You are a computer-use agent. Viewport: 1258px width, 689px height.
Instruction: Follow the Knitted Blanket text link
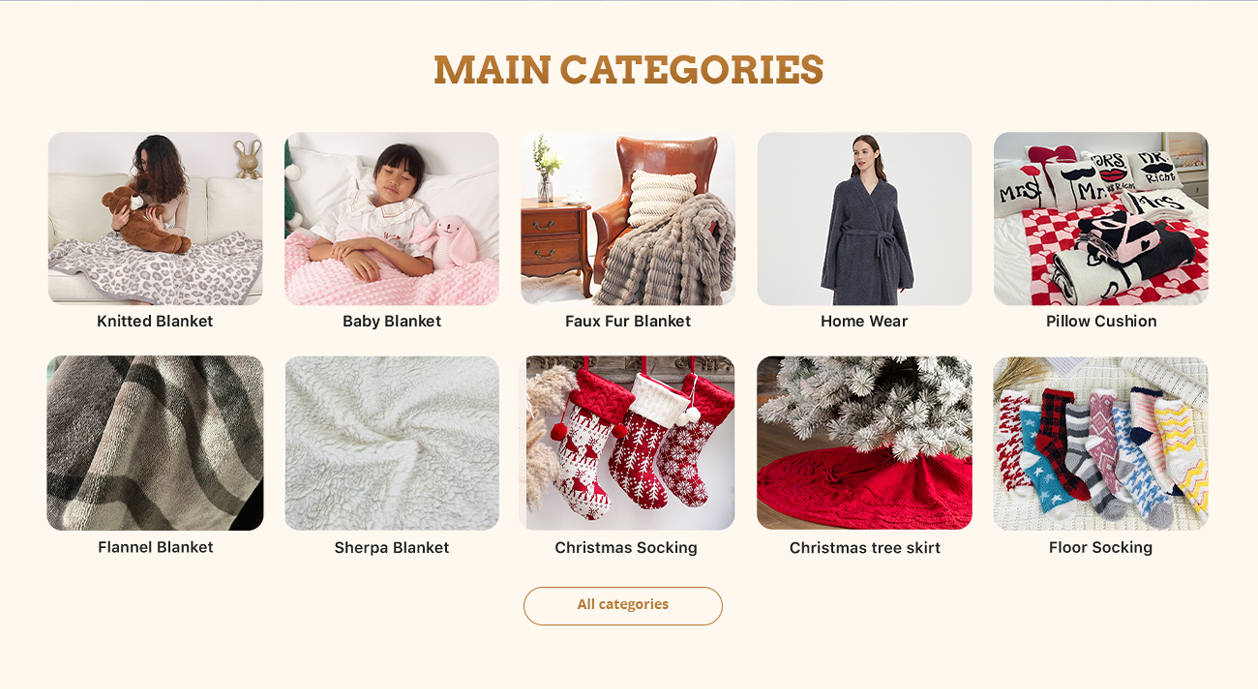(x=155, y=321)
